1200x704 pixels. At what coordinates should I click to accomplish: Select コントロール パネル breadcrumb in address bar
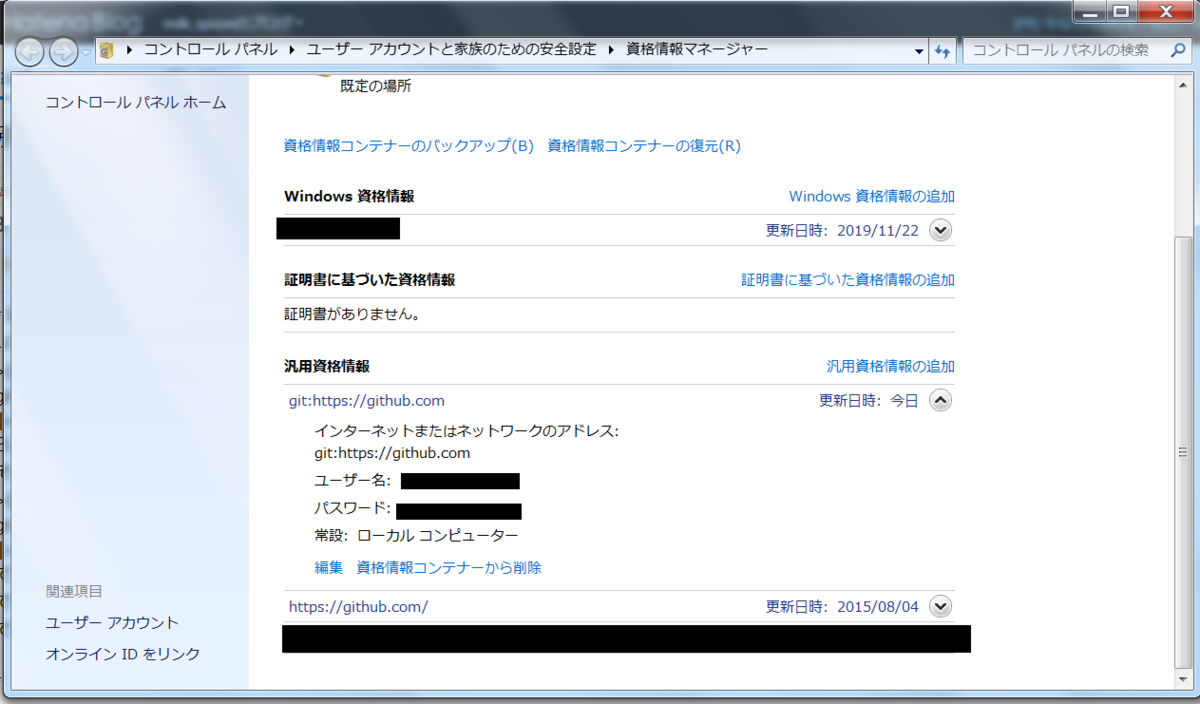click(210, 50)
